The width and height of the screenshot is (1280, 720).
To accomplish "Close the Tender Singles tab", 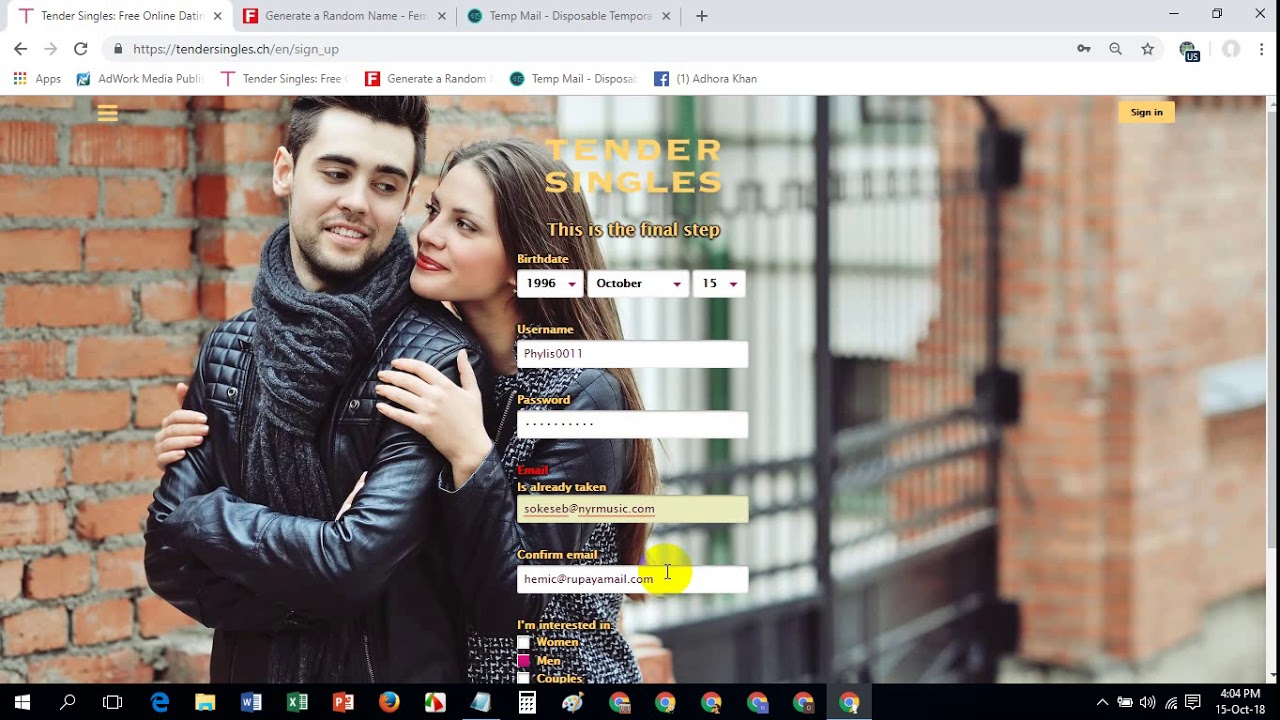I will point(217,16).
